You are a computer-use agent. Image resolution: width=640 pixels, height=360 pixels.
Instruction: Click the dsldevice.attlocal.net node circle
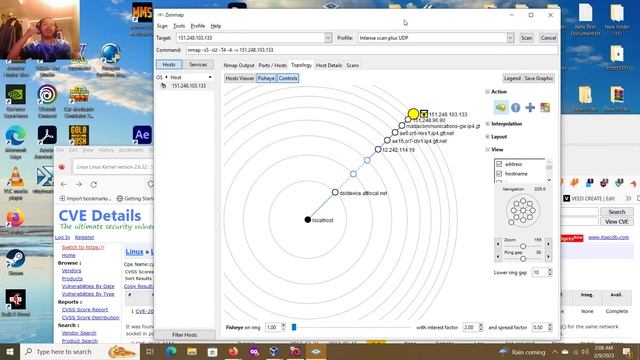click(x=335, y=192)
